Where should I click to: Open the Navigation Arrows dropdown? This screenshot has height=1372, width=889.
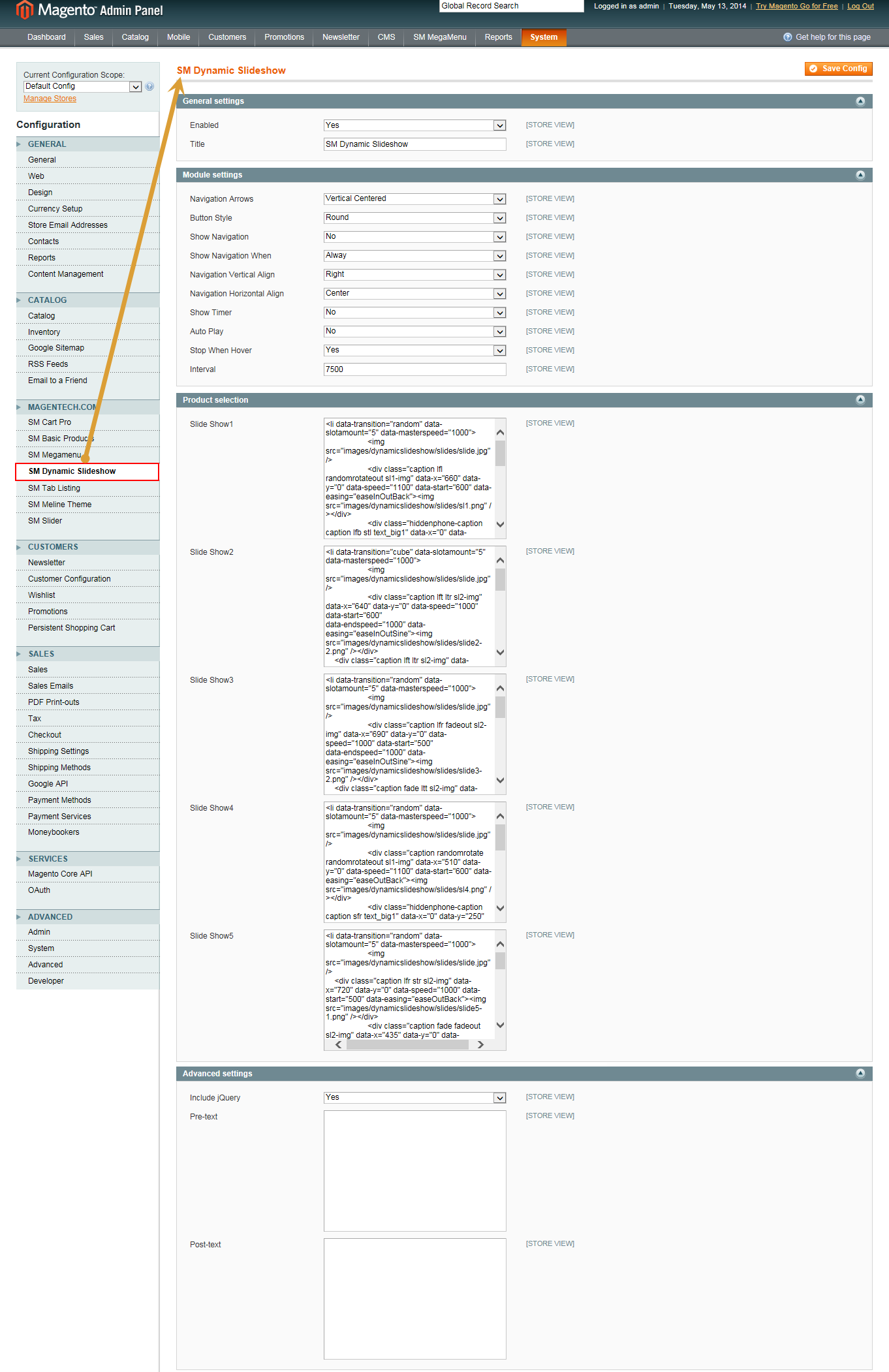[414, 199]
